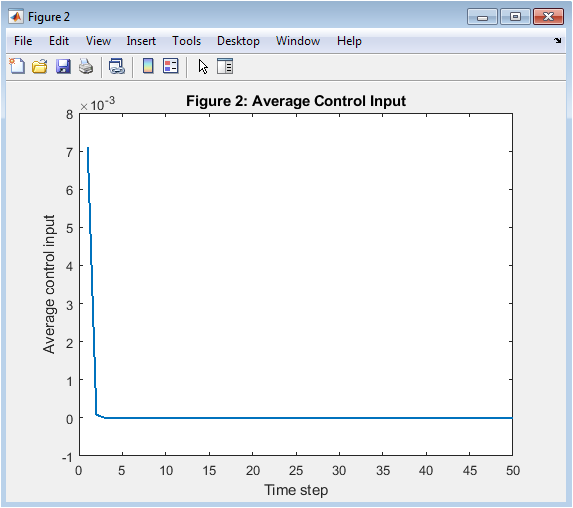Open the View menu
573x508 pixels.
(98, 41)
